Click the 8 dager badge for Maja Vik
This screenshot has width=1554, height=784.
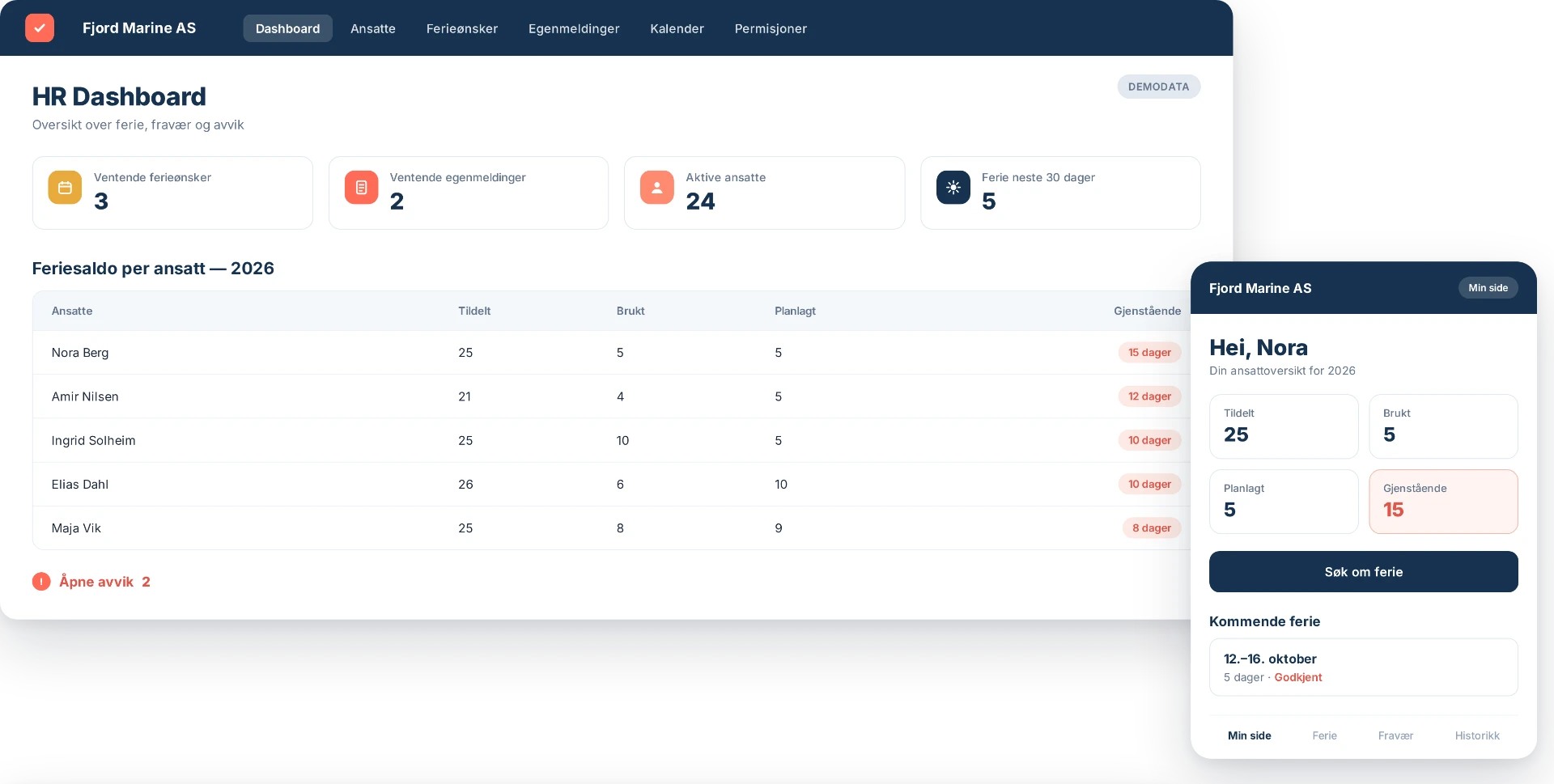point(1152,528)
